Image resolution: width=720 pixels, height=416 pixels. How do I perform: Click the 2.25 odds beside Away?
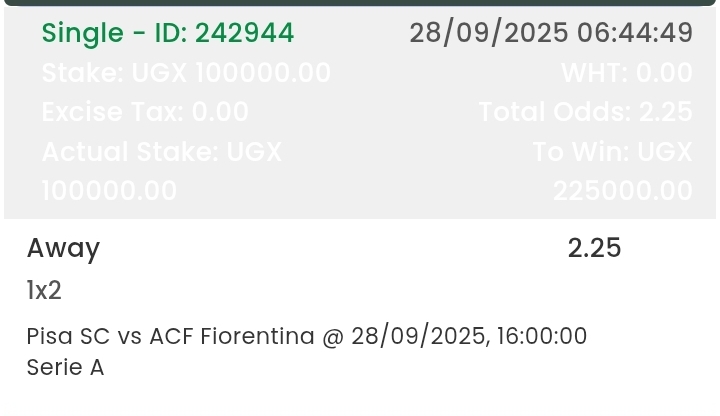tap(594, 248)
